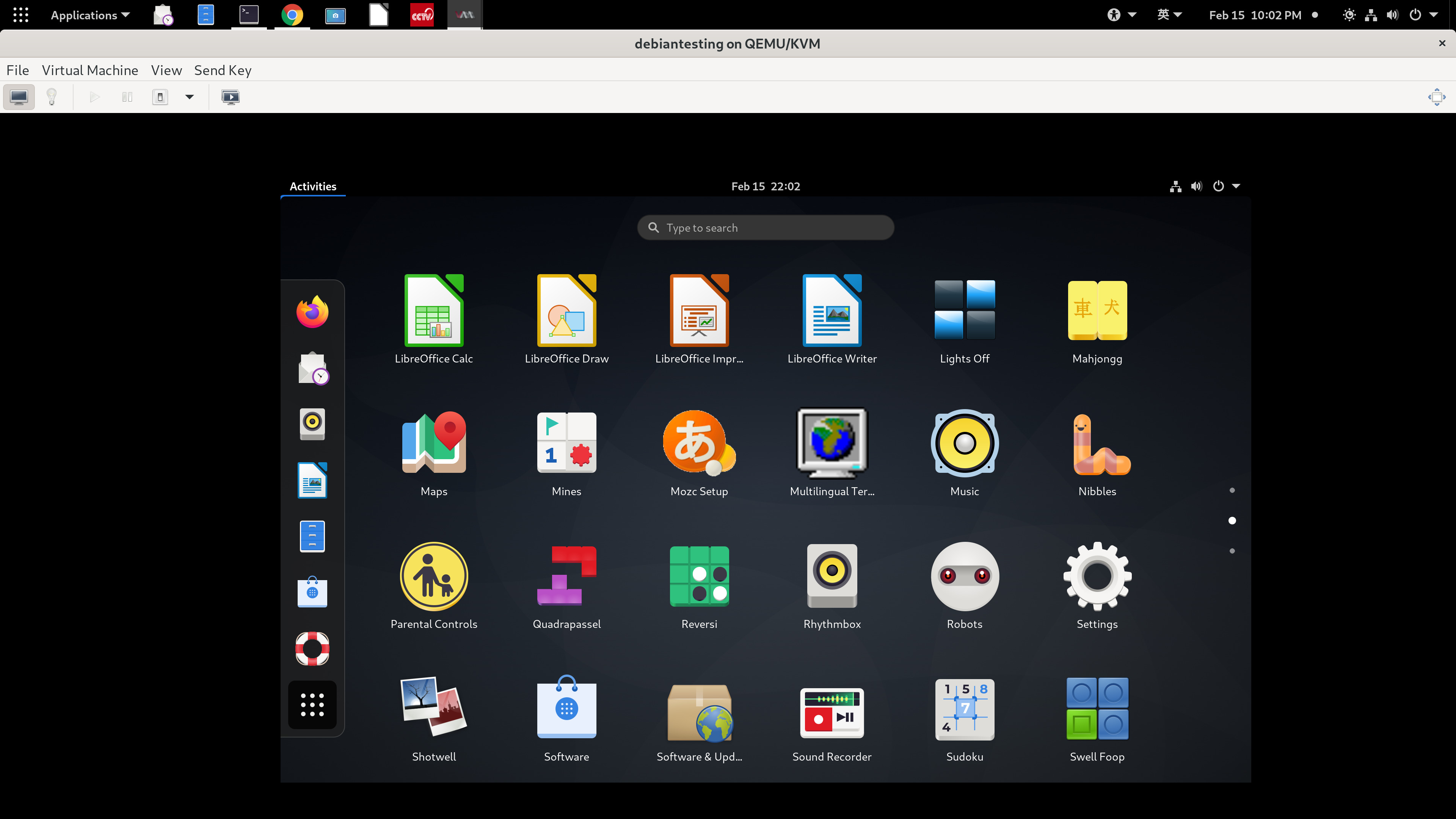This screenshot has width=1456, height=819.
Task: Open Writer document icon in the dock
Action: (312, 480)
